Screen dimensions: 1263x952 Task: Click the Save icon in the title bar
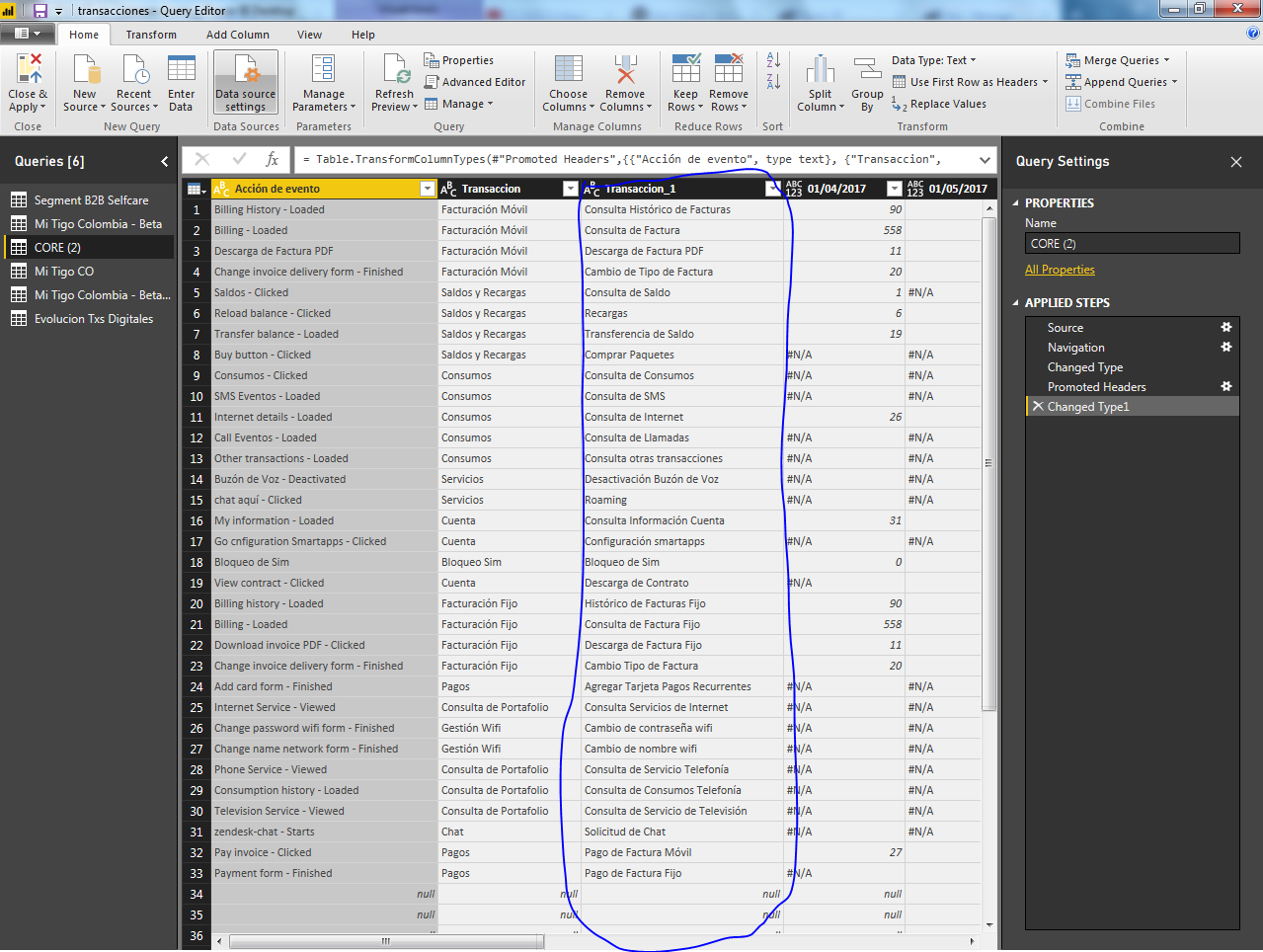(40, 10)
